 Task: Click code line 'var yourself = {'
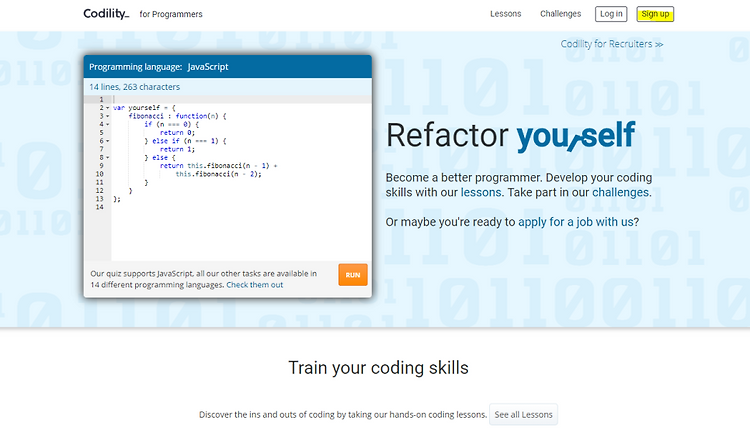tap(144, 108)
